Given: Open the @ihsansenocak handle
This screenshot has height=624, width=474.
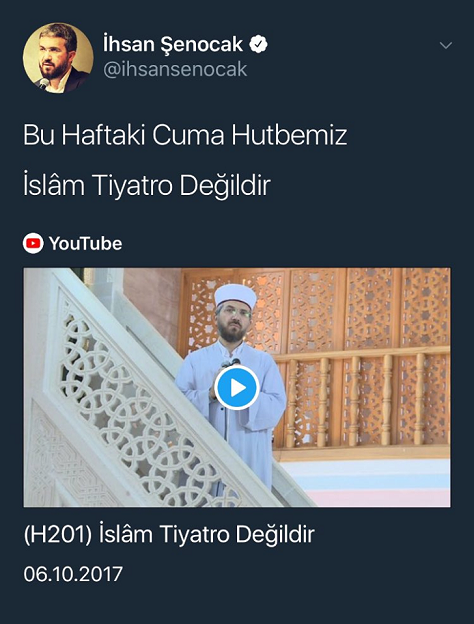Looking at the screenshot, I should point(175,70).
